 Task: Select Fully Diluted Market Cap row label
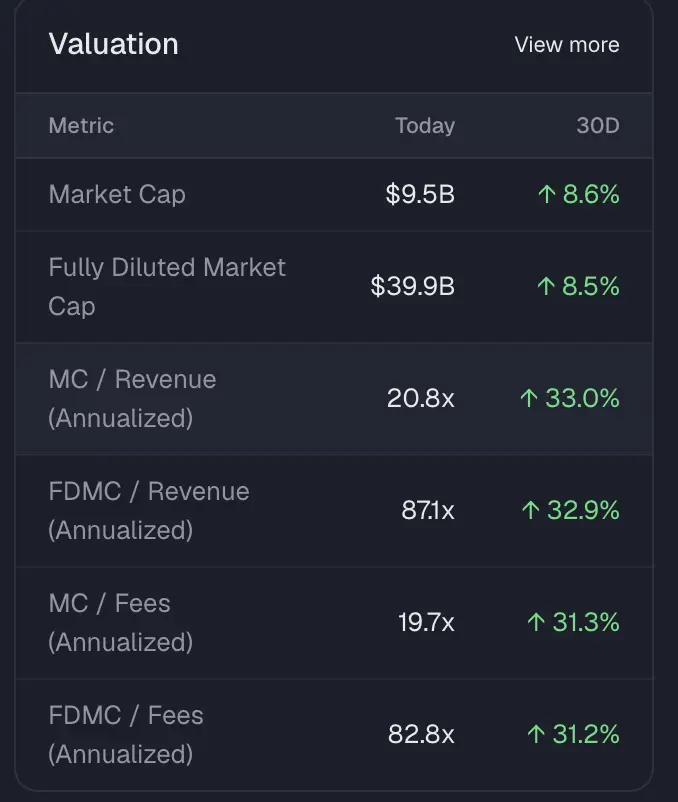166,286
